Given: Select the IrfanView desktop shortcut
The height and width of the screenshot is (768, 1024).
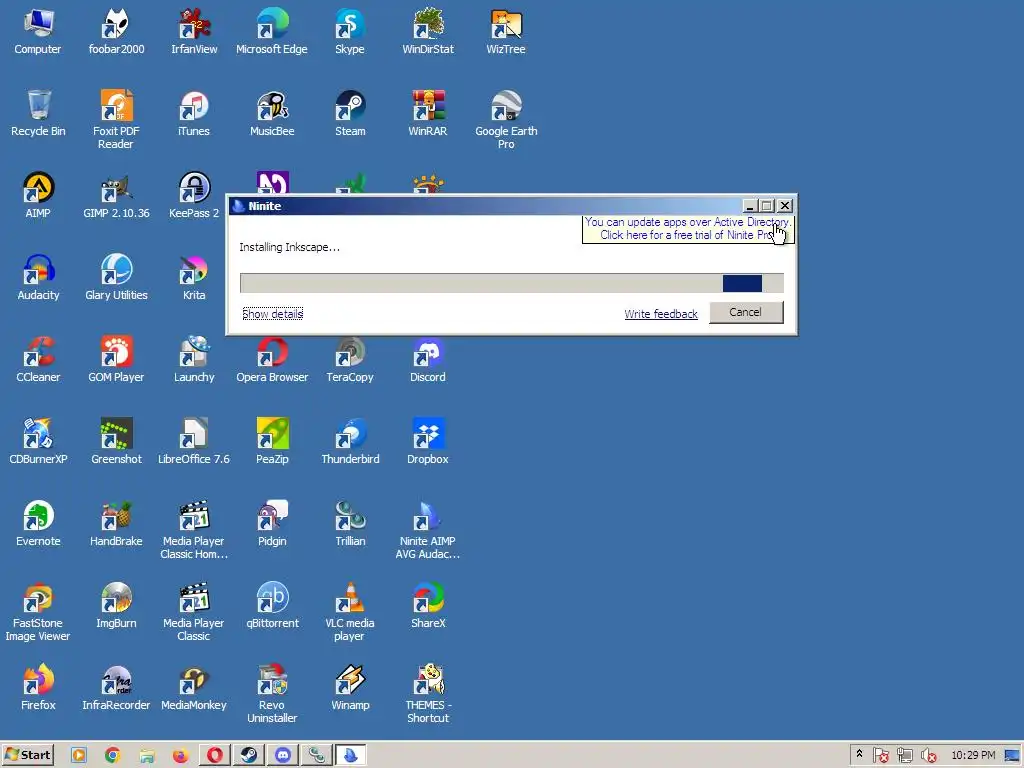Looking at the screenshot, I should (194, 31).
